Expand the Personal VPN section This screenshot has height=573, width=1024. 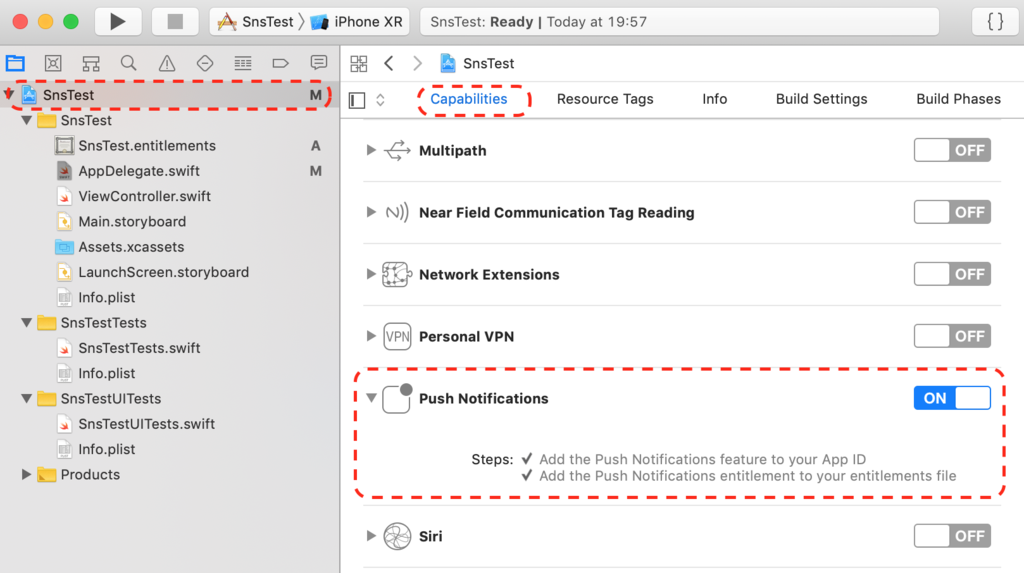tap(371, 336)
